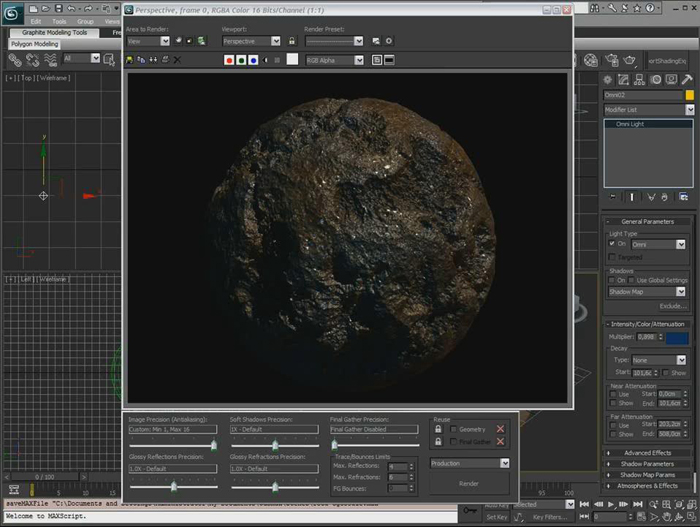
Task: Toggle the blue channel button
Action: pyautogui.click(x=253, y=60)
